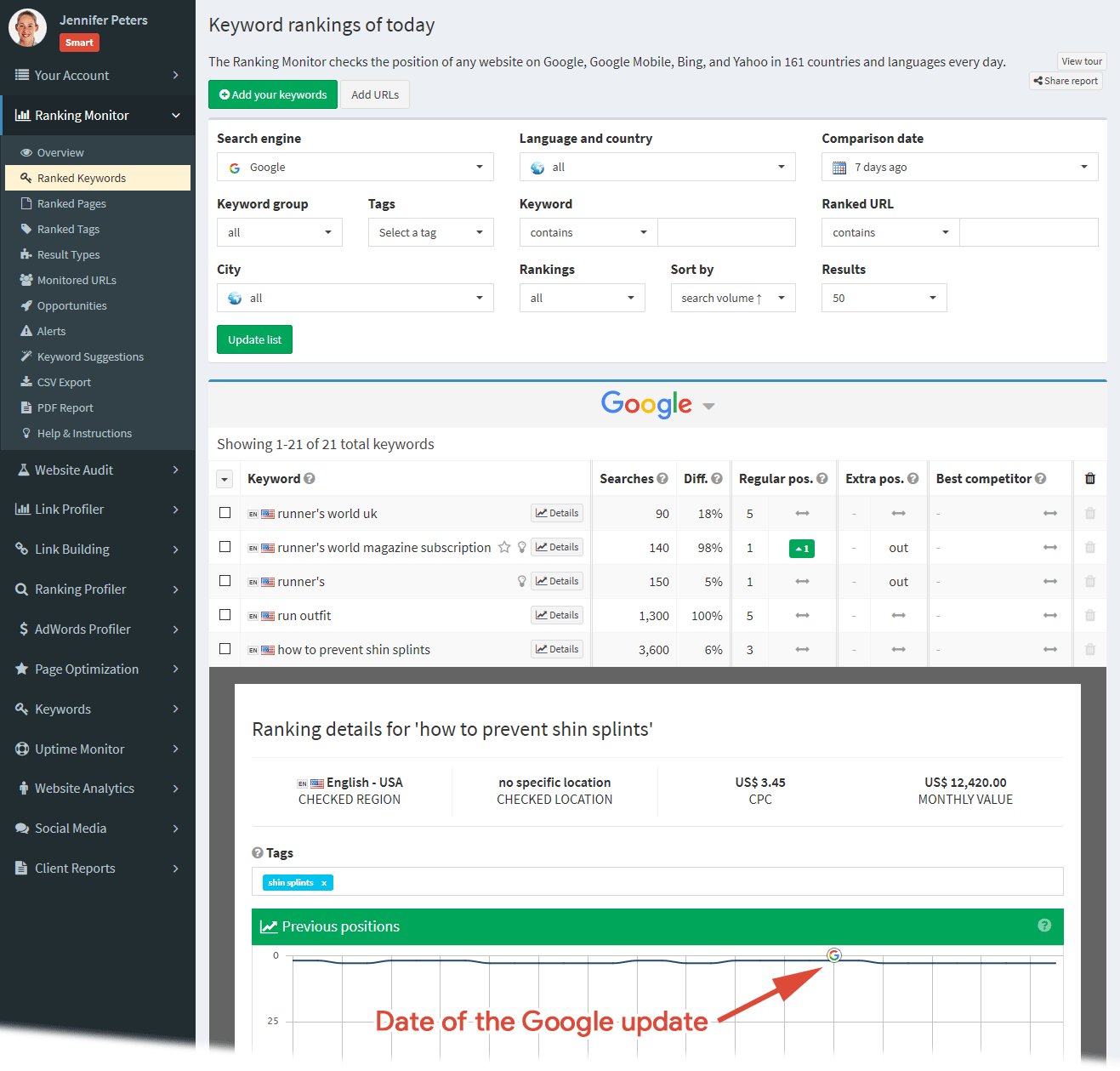Viewport: 1120px width, 1071px height.
Task: Remove the shin splints tag
Action: pyautogui.click(x=324, y=883)
